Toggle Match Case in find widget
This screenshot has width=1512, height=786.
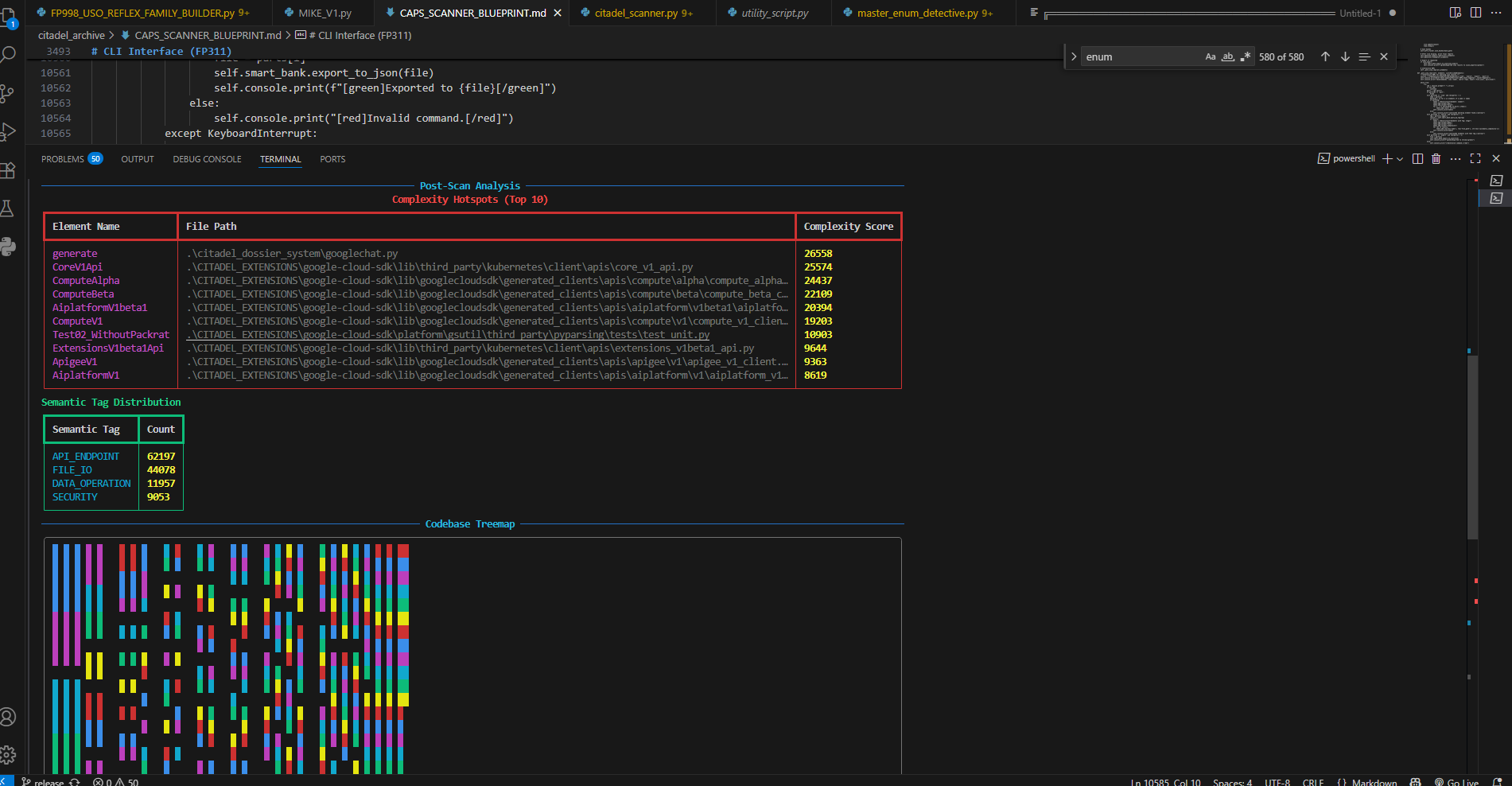[x=1211, y=56]
